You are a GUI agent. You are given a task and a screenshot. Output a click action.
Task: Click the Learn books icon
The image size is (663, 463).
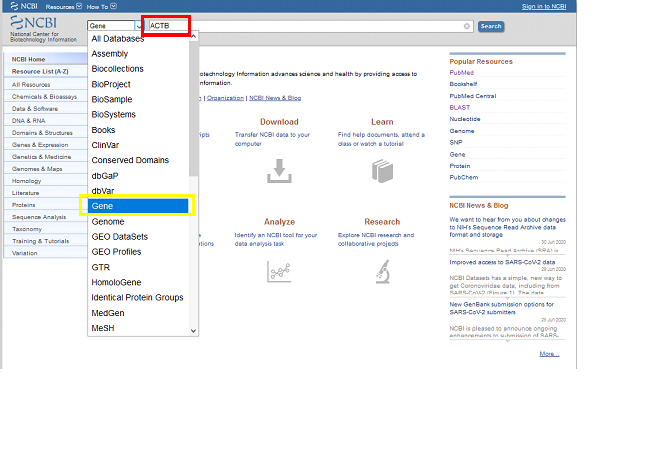point(382,171)
